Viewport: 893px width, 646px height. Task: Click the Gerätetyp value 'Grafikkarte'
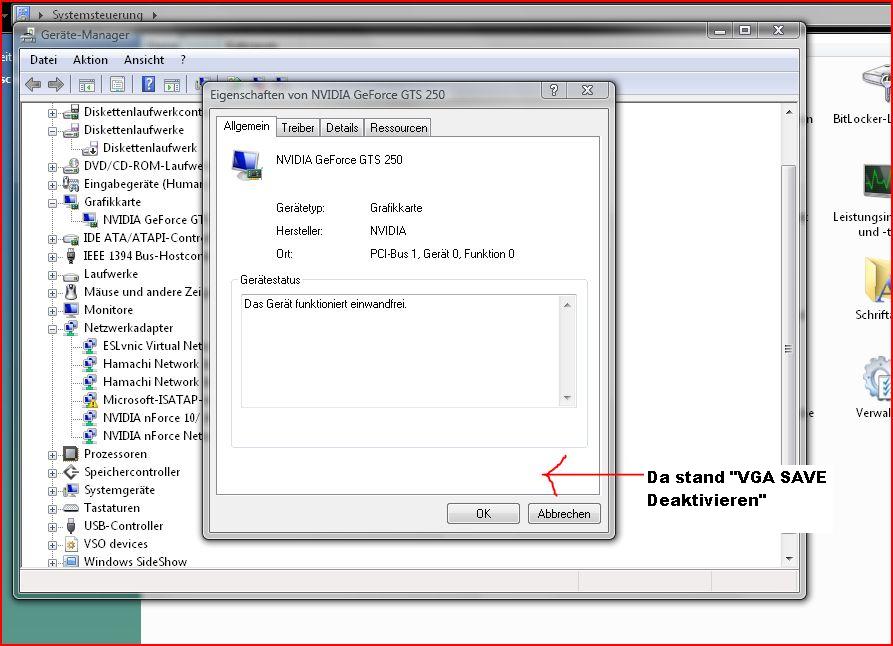[x=396, y=208]
